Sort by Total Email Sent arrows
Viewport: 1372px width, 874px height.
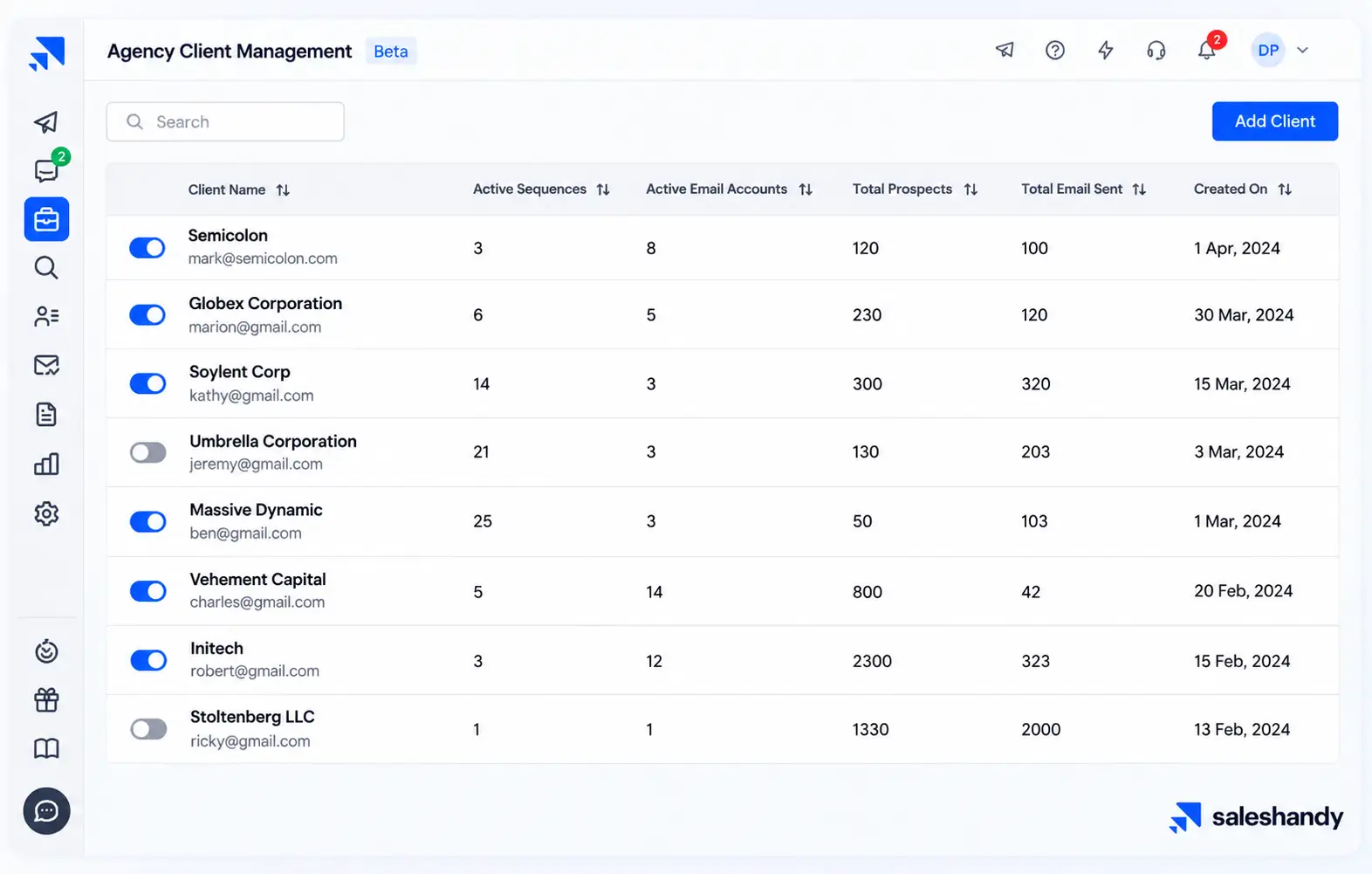[1139, 189]
